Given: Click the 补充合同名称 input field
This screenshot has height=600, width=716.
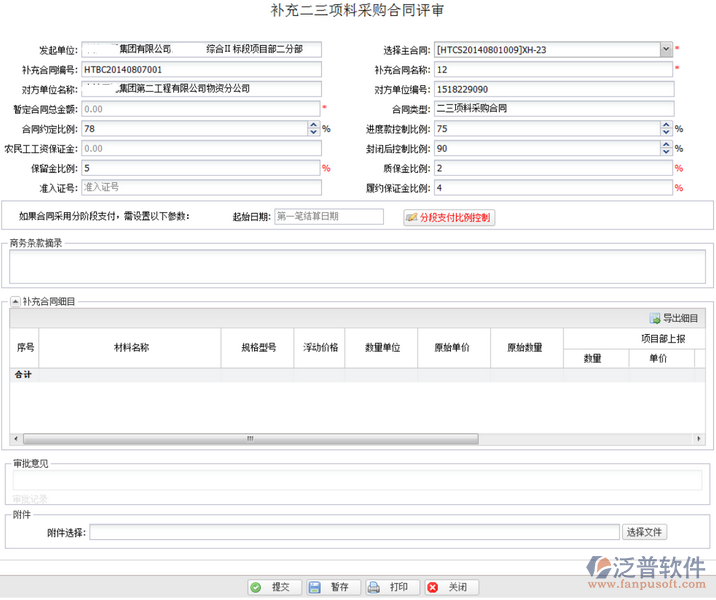Looking at the screenshot, I should tap(552, 69).
